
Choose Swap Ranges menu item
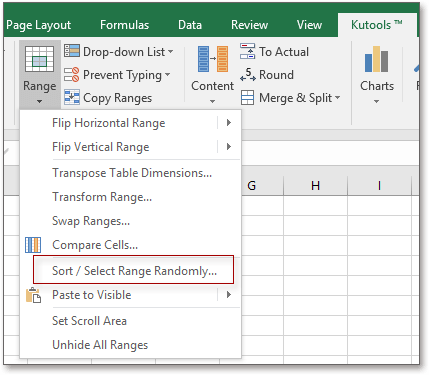pyautogui.click(x=130, y=221)
